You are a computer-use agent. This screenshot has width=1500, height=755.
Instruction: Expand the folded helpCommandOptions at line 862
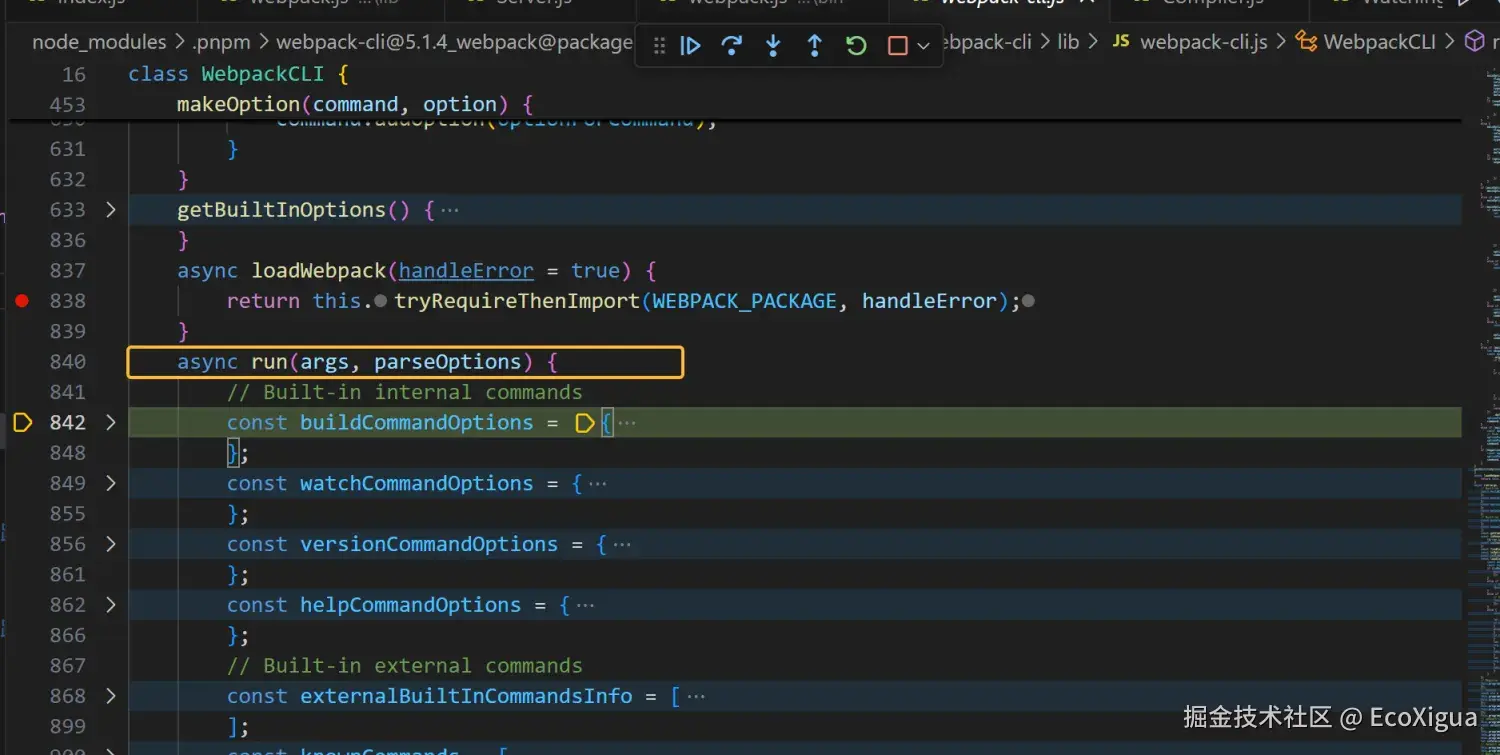[x=111, y=605]
